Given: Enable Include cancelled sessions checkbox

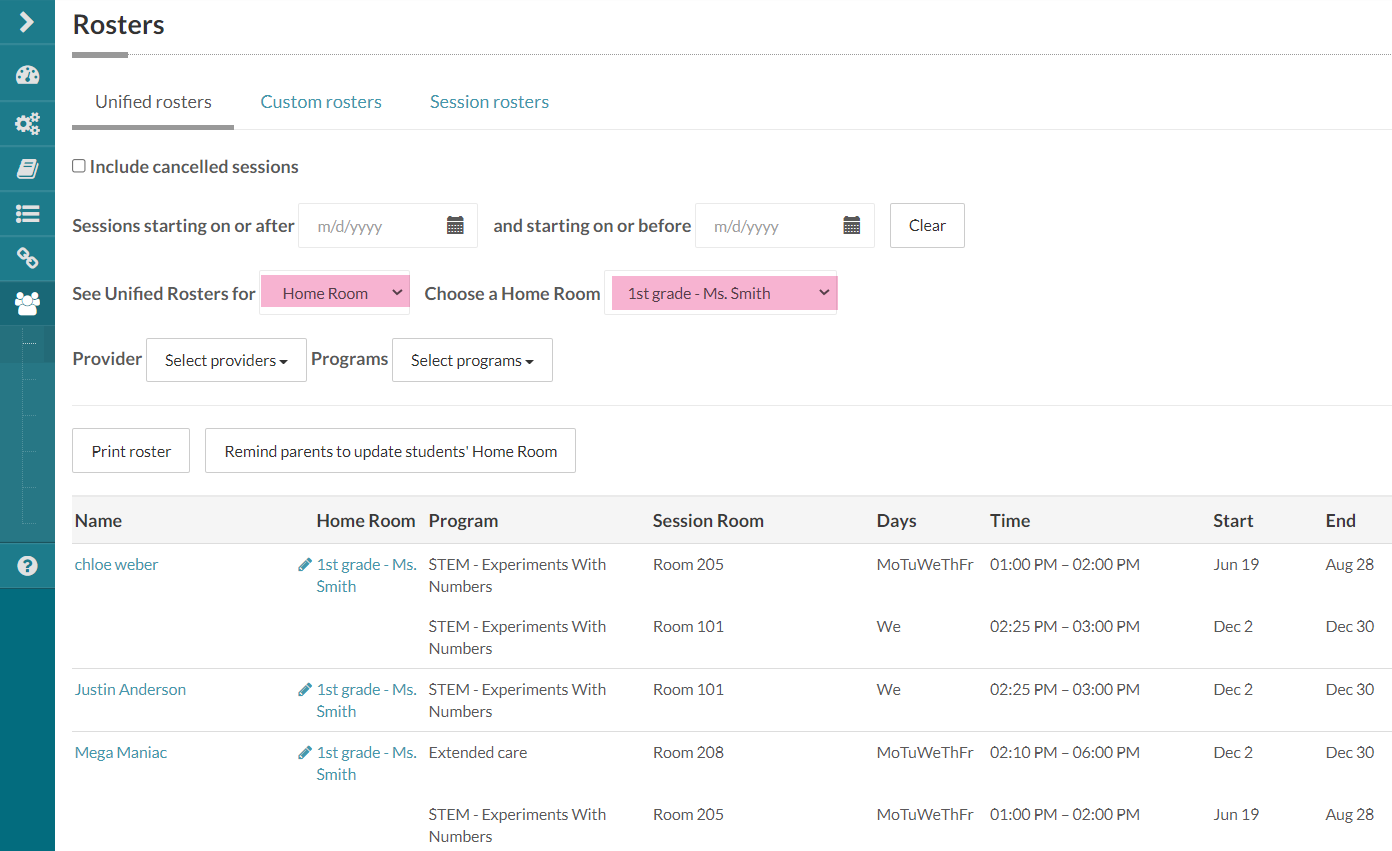Looking at the screenshot, I should click(79, 166).
